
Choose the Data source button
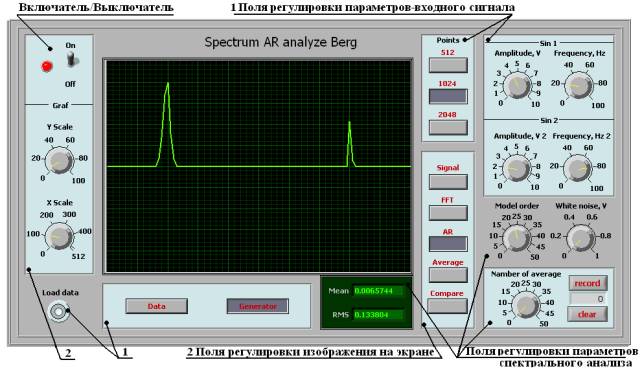[156, 306]
